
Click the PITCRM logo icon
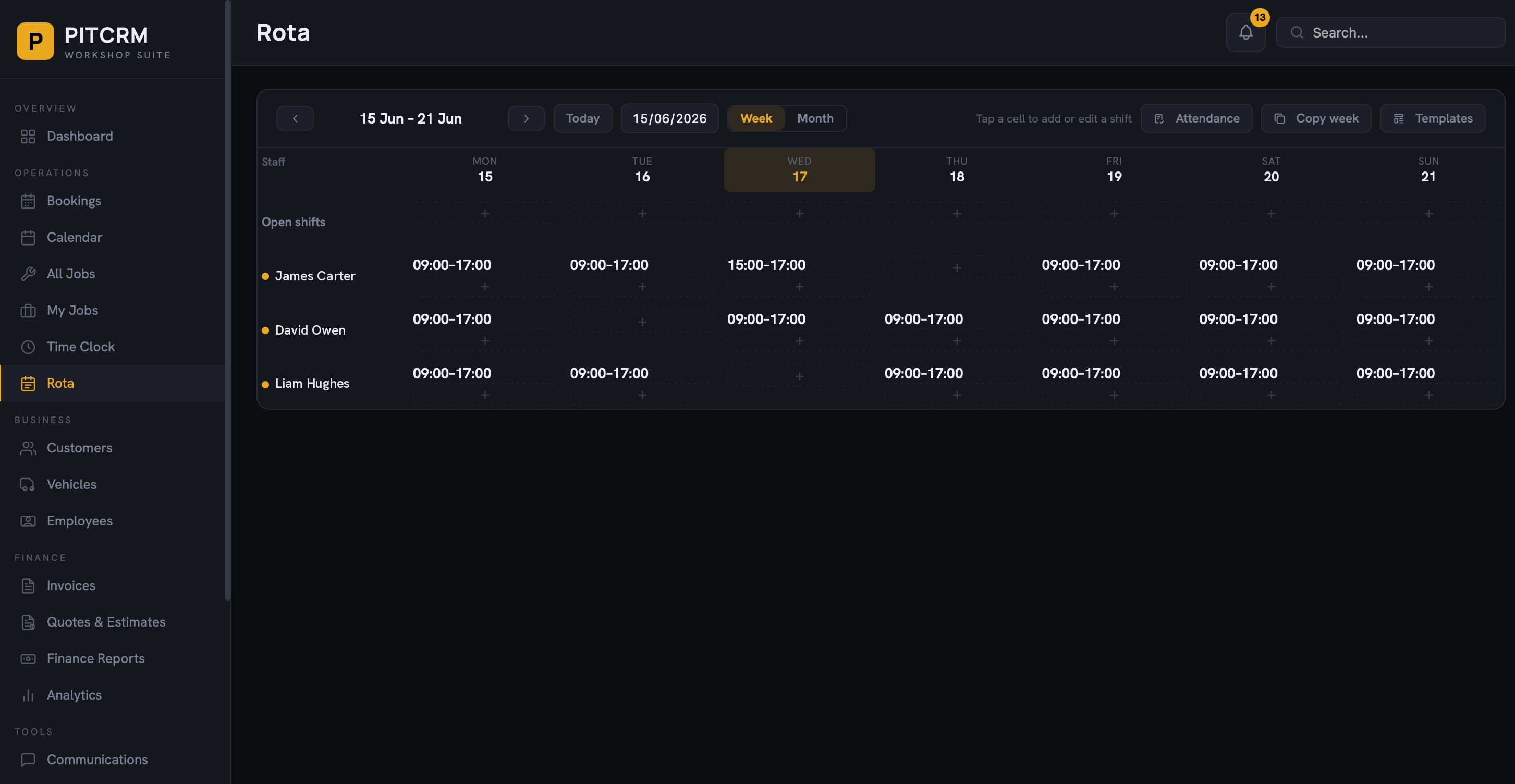point(35,41)
